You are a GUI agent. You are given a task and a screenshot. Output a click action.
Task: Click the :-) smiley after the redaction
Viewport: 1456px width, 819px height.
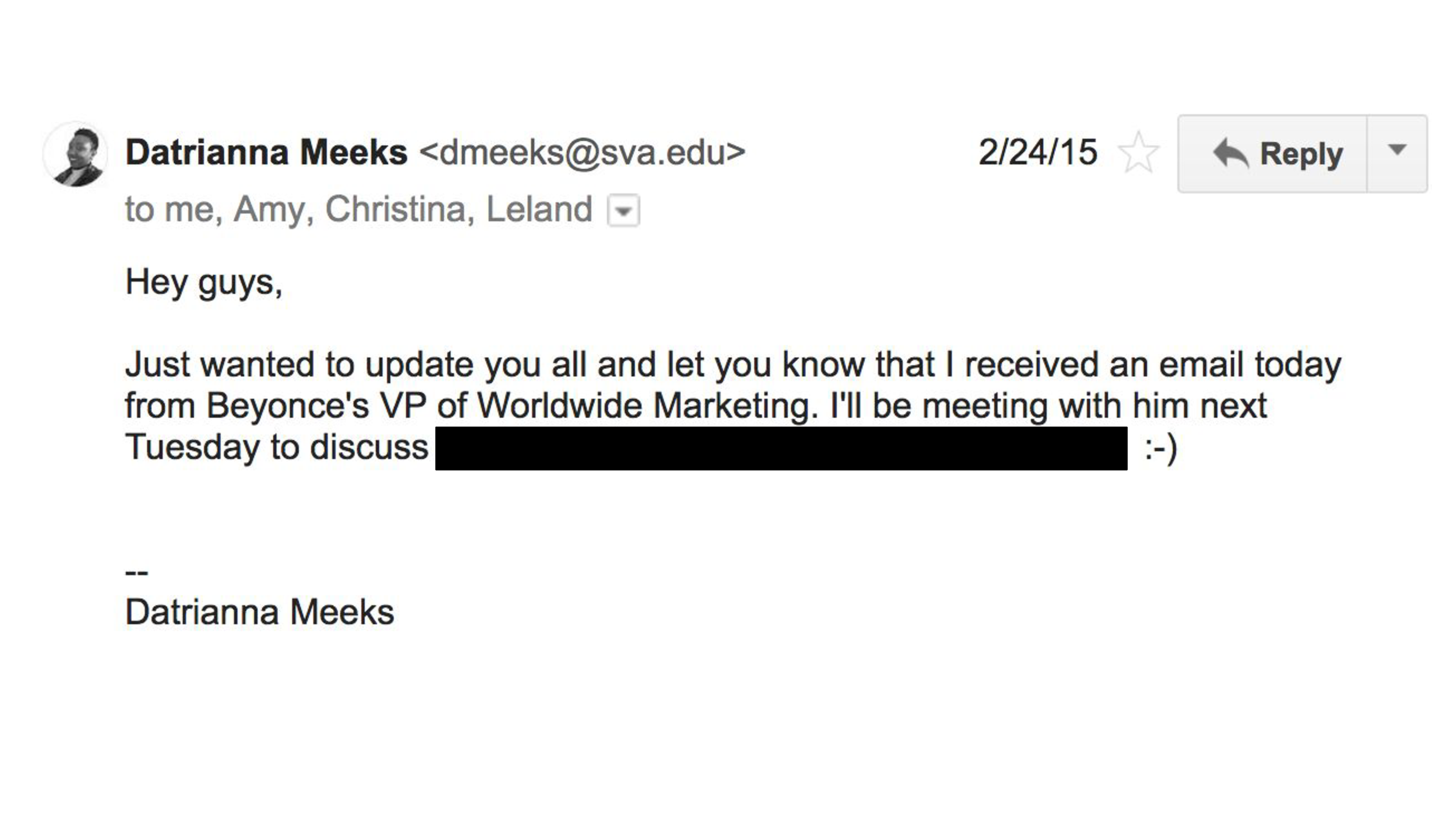[x=1160, y=448]
